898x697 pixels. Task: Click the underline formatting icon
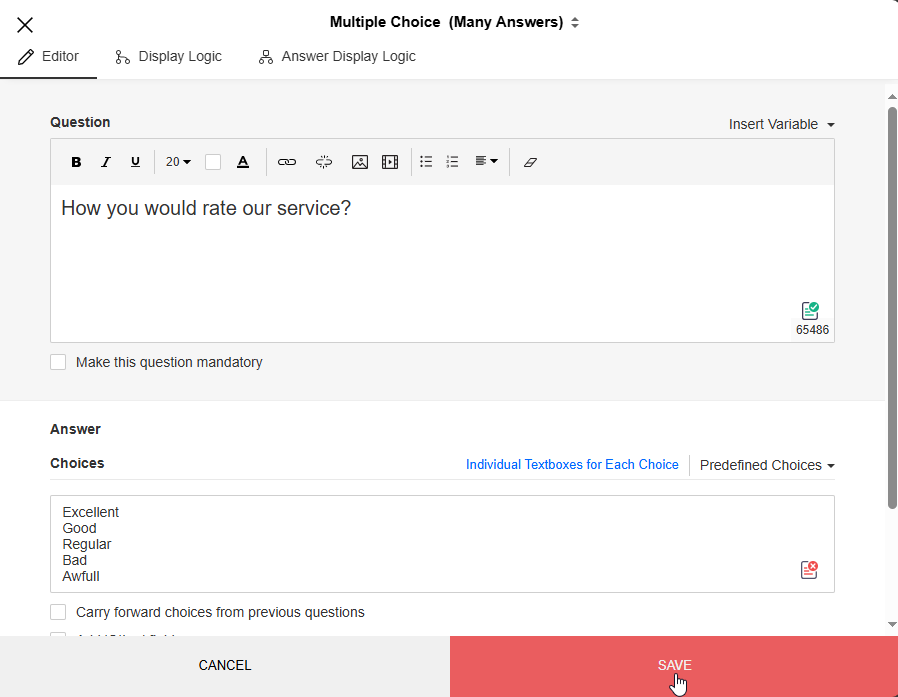[x=135, y=162]
